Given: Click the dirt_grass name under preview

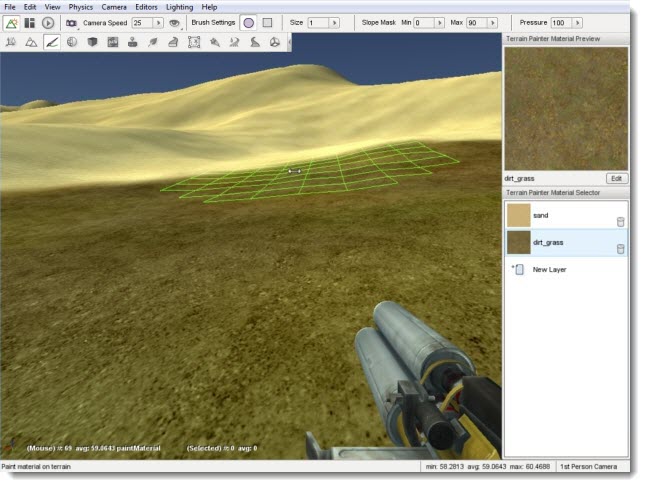Looking at the screenshot, I should pos(519,179).
